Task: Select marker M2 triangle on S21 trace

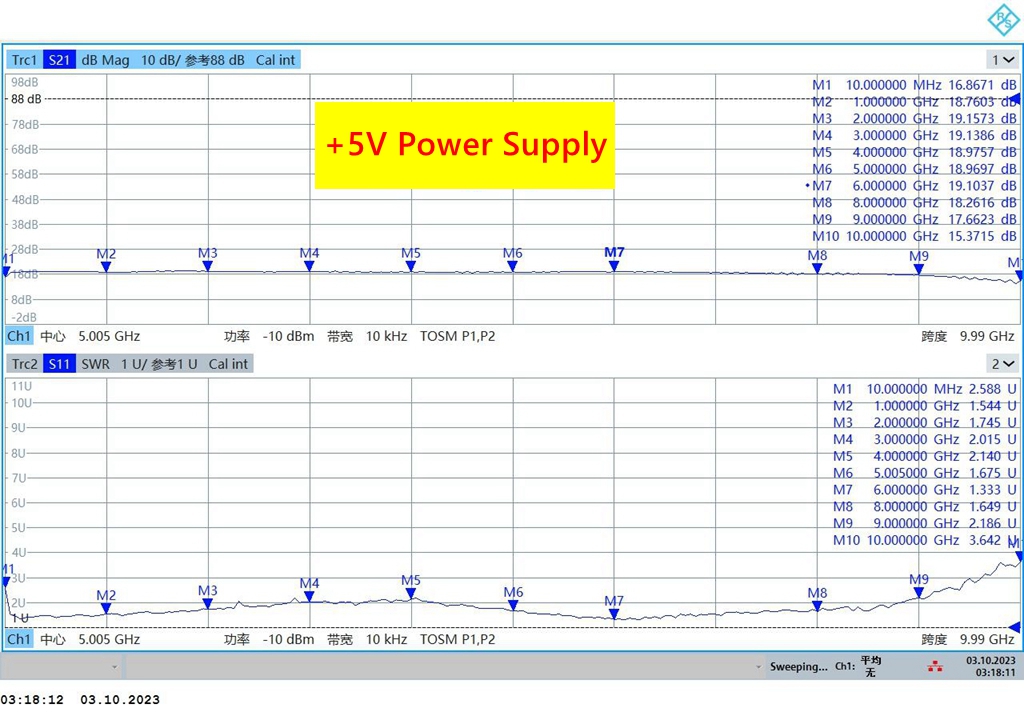Action: [x=106, y=267]
